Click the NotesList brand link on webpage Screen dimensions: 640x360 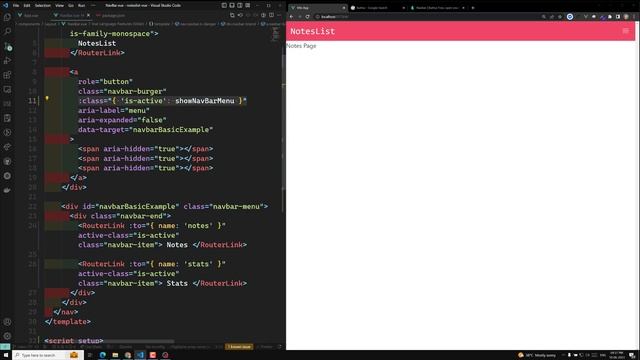(313, 31)
